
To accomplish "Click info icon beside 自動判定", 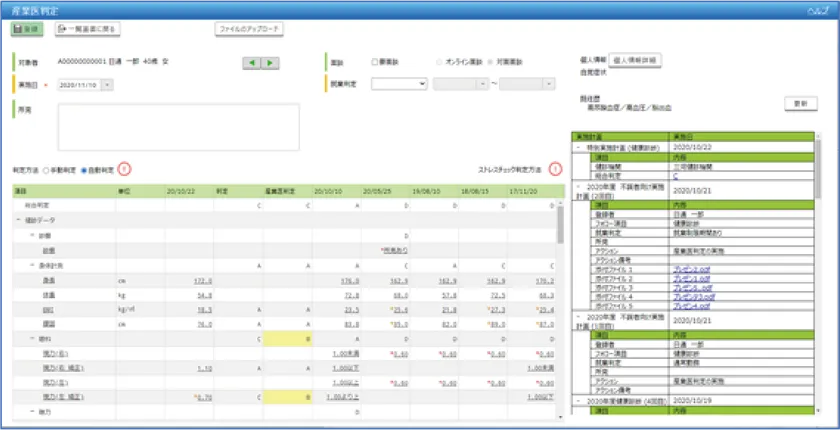I will (124, 170).
